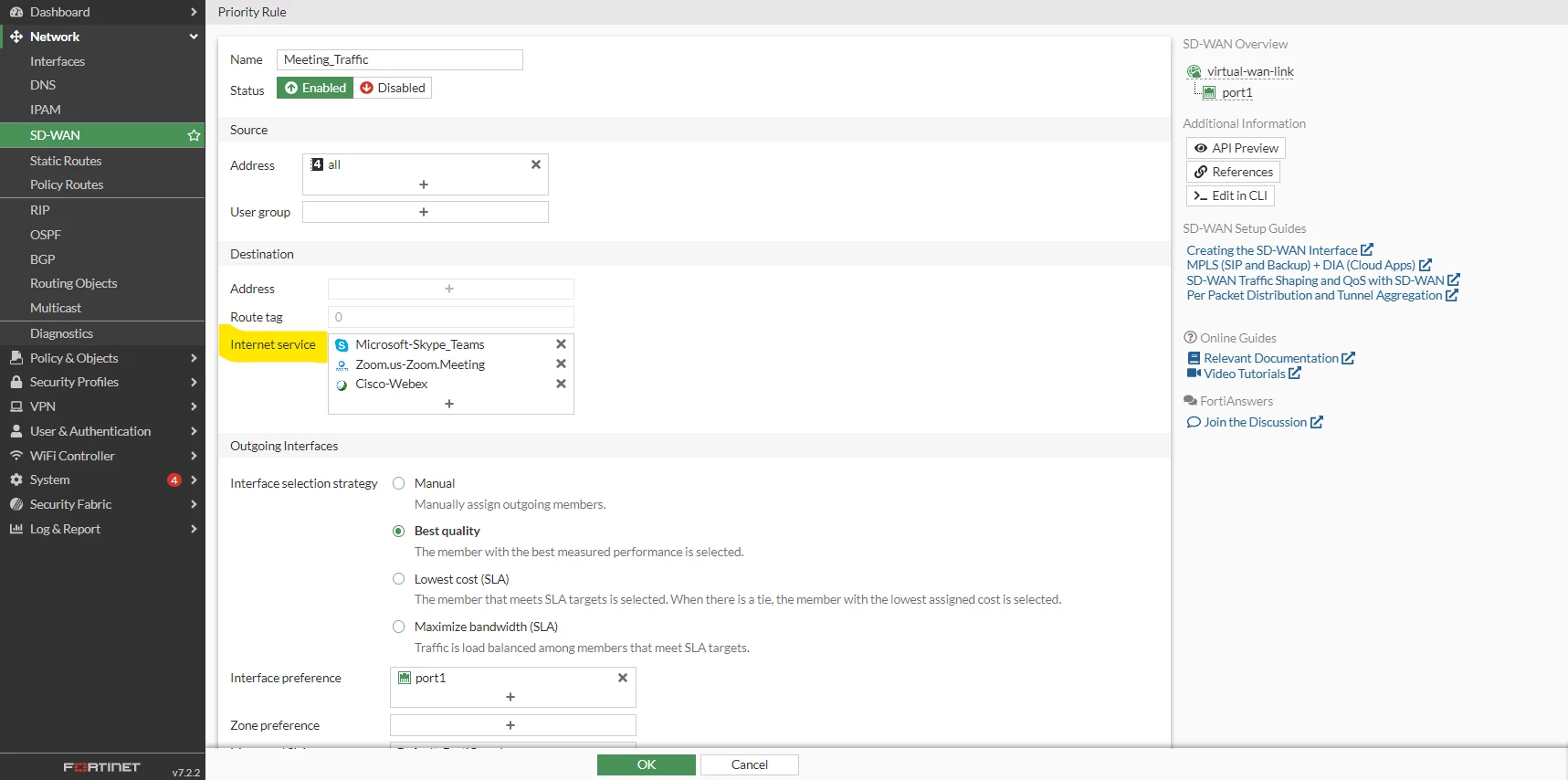
Task: Click the virtual-wan-link zone icon
Action: [x=1194, y=71]
